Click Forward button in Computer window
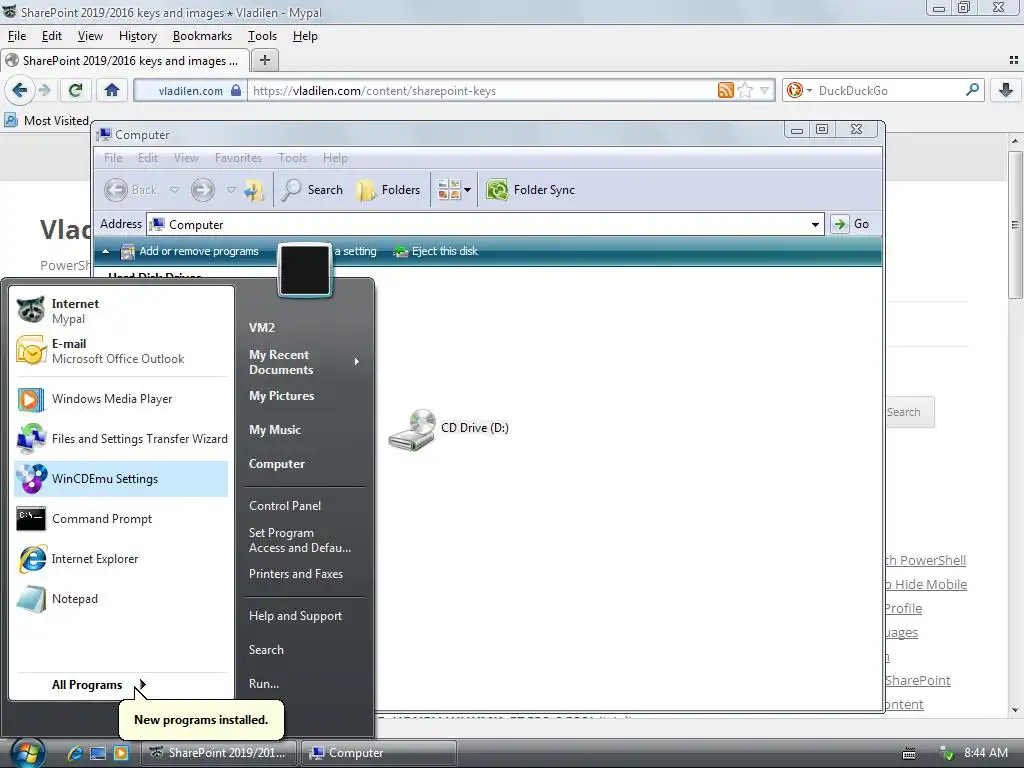 pos(202,190)
